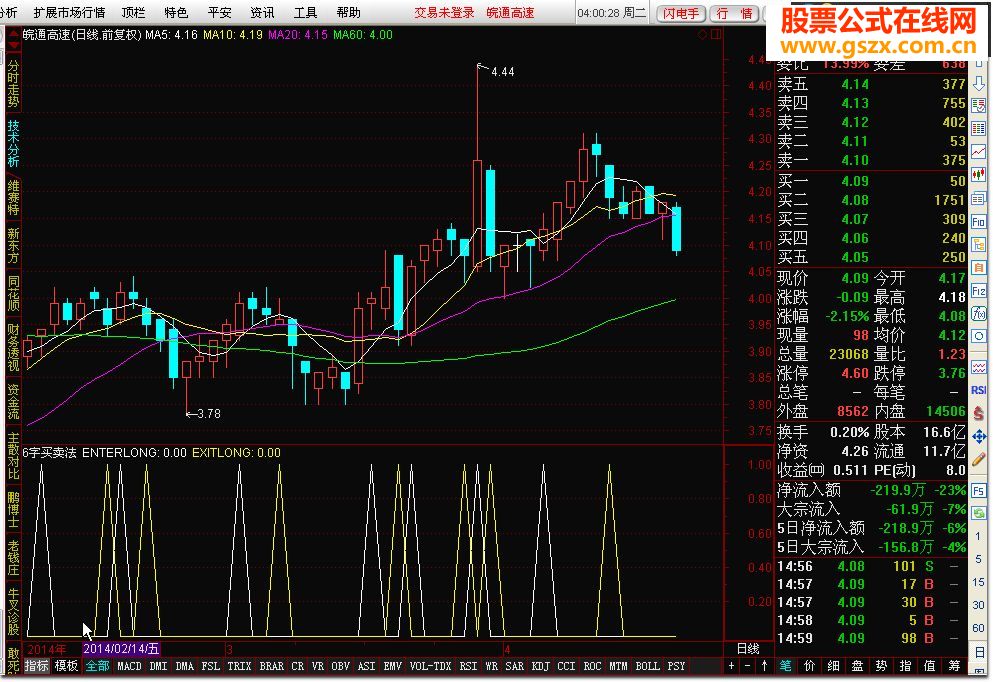Click the stacked windows icon
Image resolution: width=993 pixels, height=682 pixels.
(x=979, y=199)
